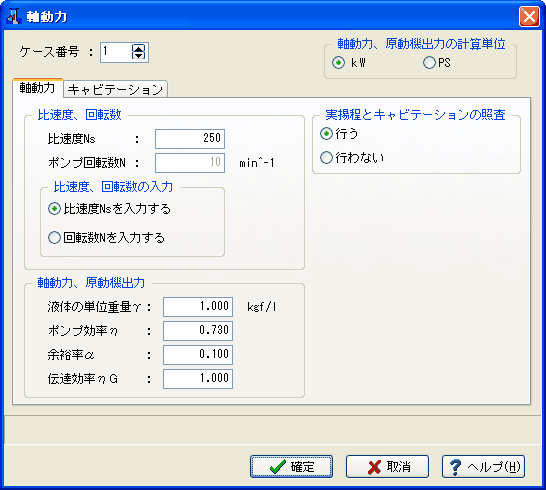
Task: Click the 比速度Ns input field
Action: 190,139
